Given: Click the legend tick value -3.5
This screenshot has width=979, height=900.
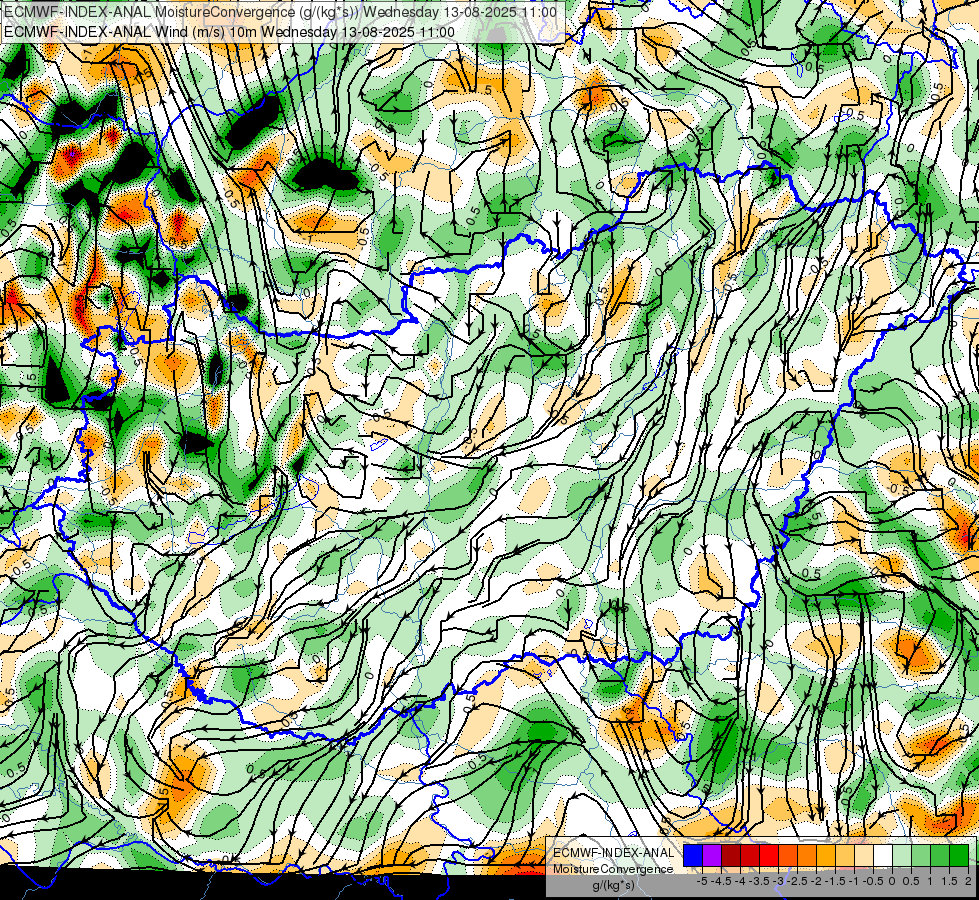Looking at the screenshot, I should click(x=759, y=881).
